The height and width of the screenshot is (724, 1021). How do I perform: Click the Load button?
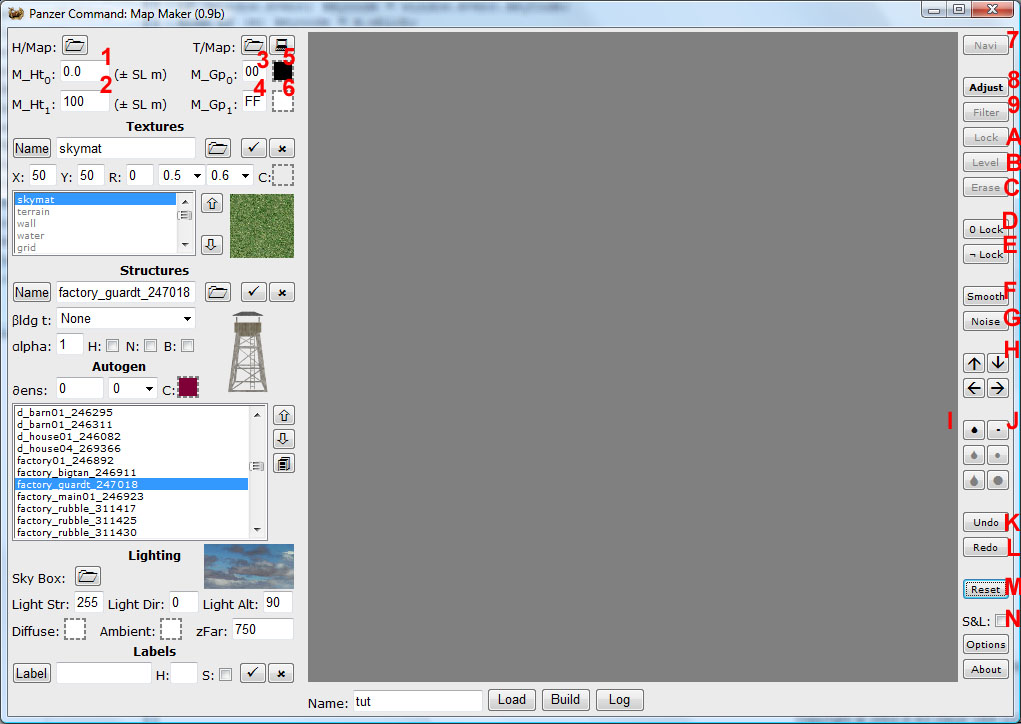click(x=512, y=700)
